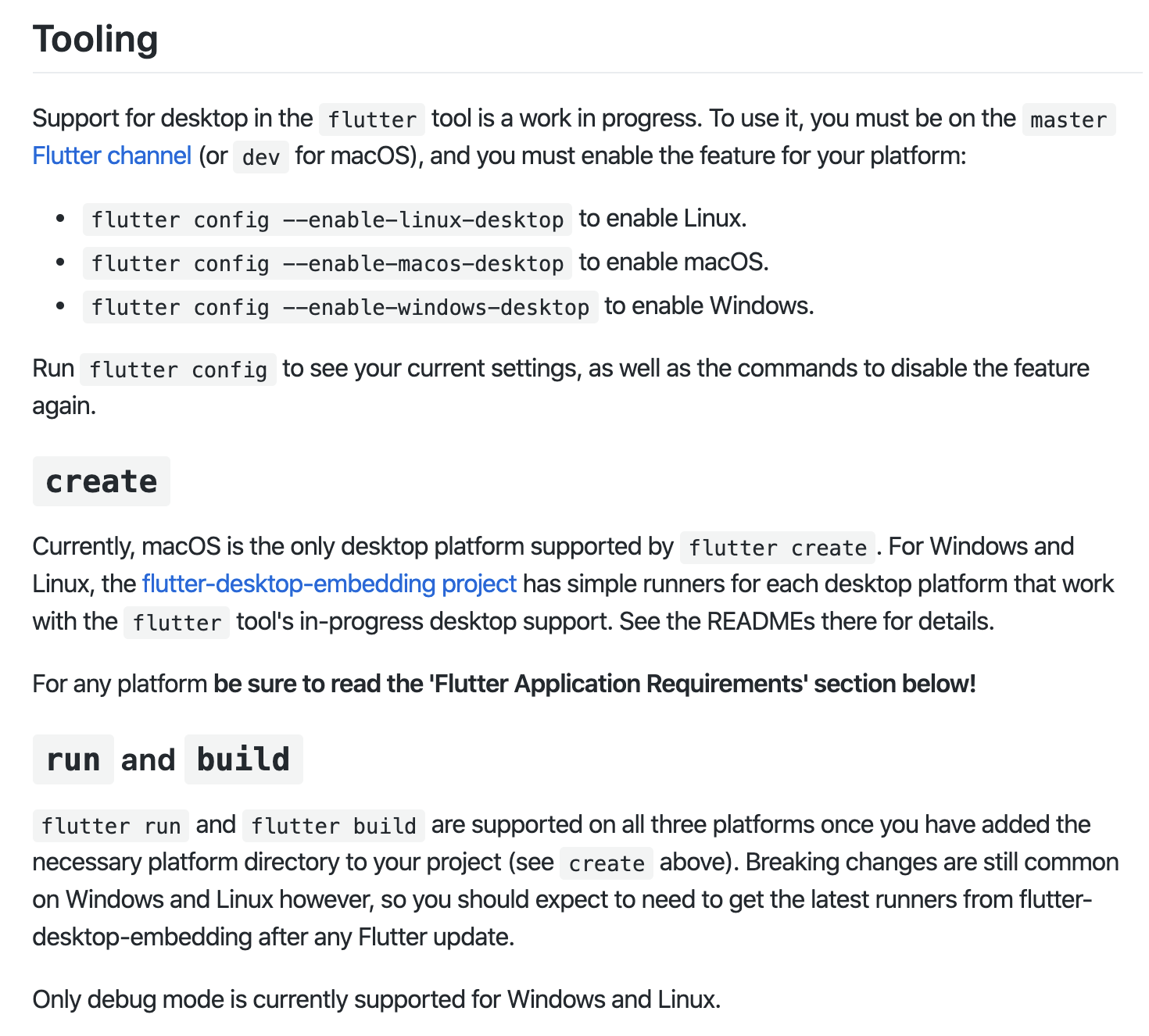This screenshot has width=1149, height=1036.
Task: Click the 'Only debug mode' sentence
Action: (x=376, y=999)
